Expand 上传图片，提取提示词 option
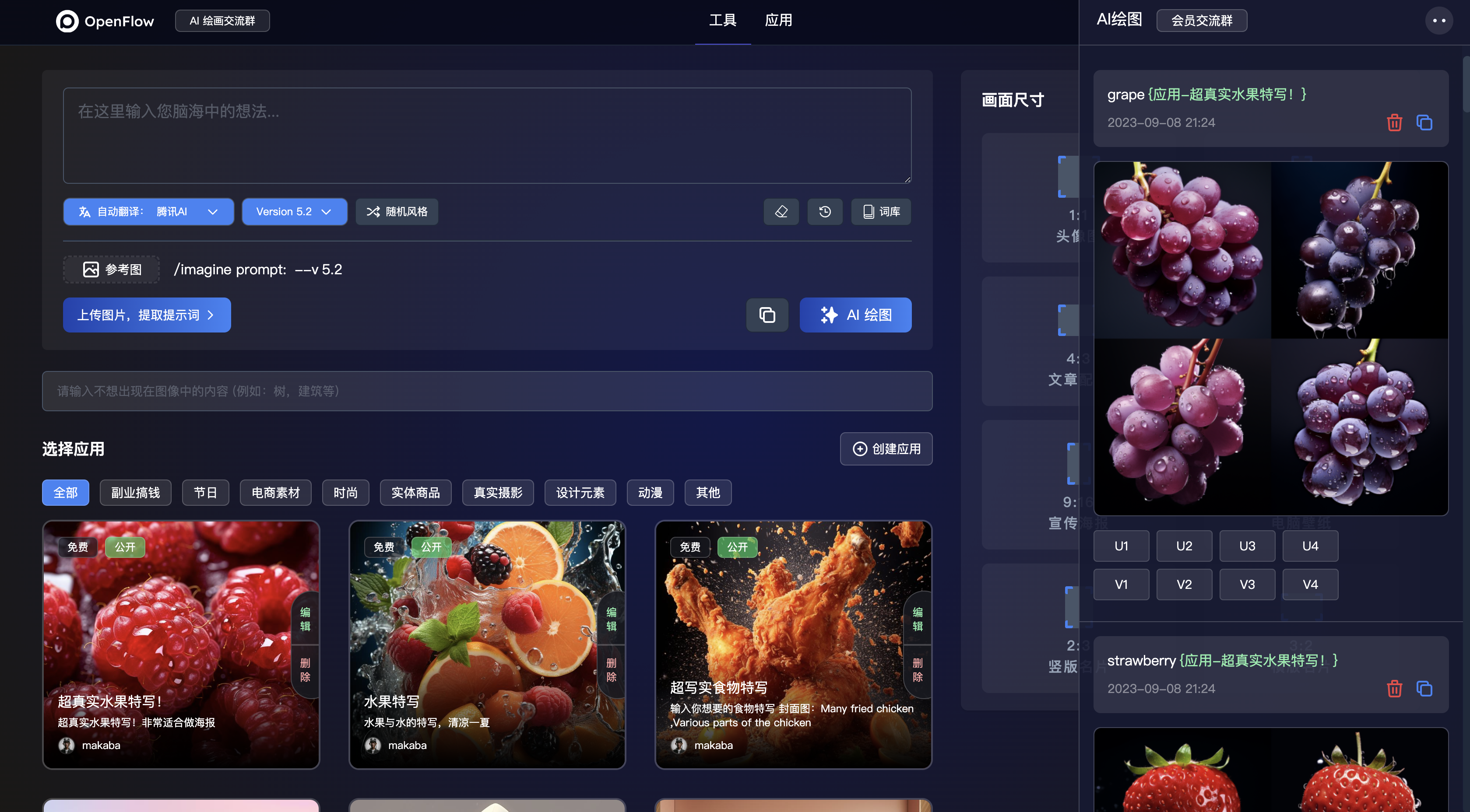1470x812 pixels. 147,315
